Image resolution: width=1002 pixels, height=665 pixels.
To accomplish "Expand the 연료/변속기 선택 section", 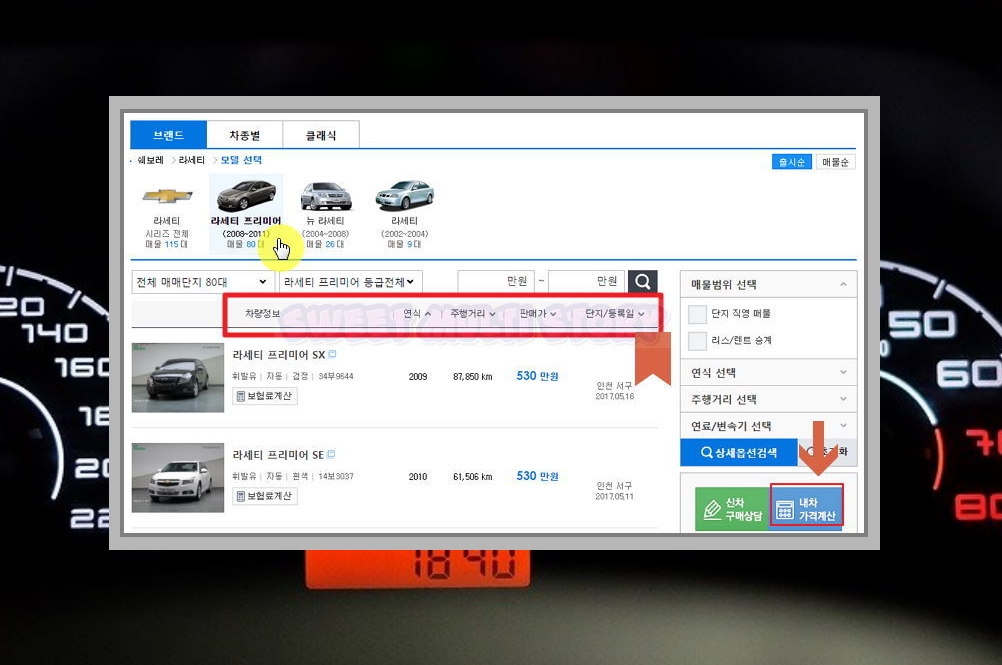I will click(769, 425).
